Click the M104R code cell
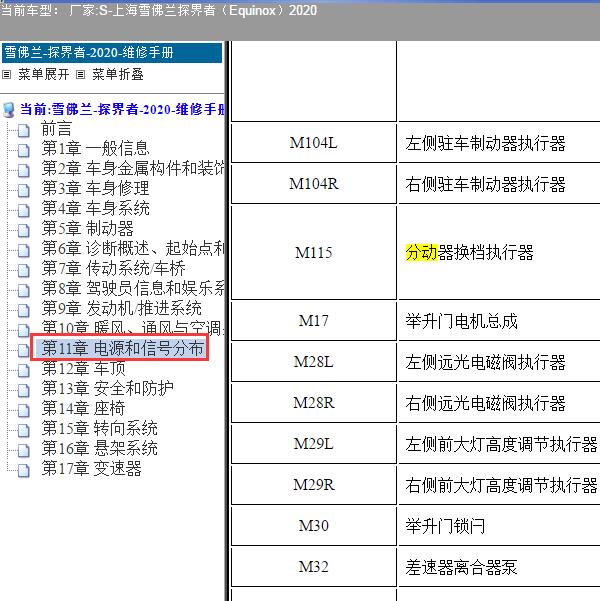 (314, 184)
